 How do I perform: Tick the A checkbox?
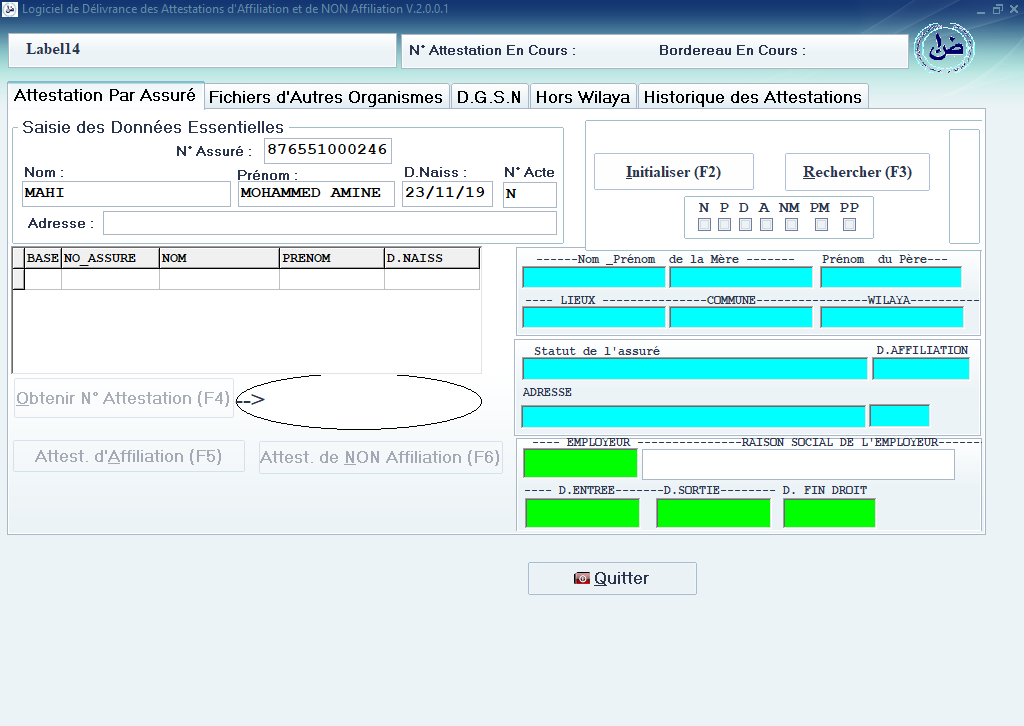coord(767,225)
